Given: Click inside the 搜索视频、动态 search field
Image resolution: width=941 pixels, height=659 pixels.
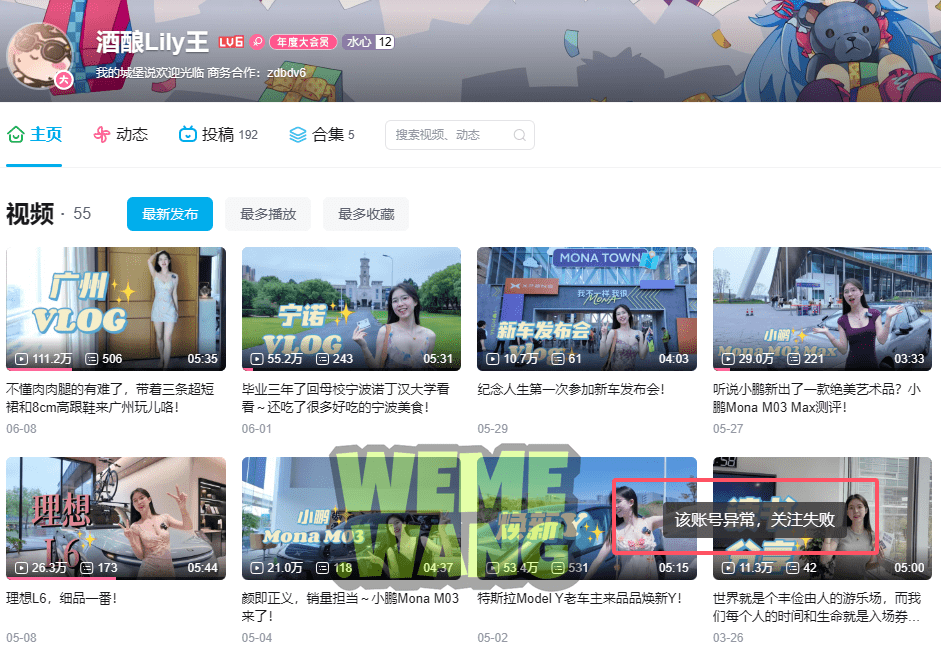Looking at the screenshot, I should coord(450,134).
